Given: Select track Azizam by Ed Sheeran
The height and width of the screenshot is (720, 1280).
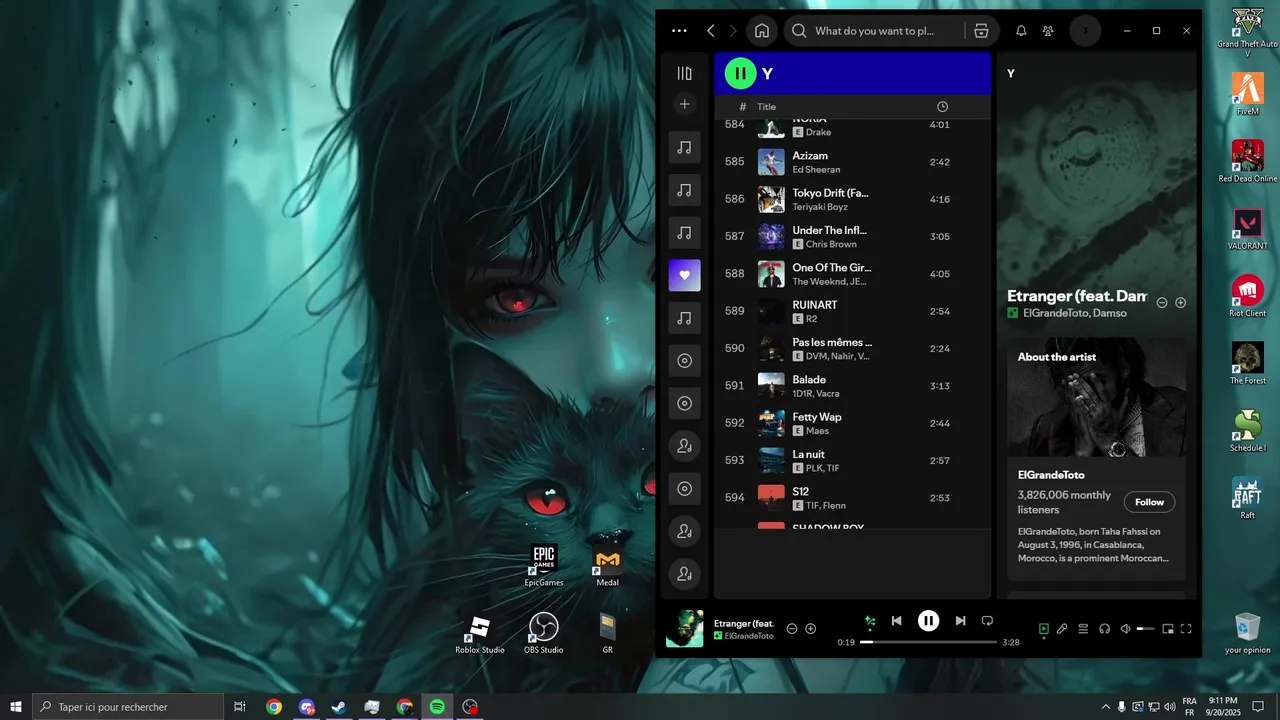Looking at the screenshot, I should [x=852, y=162].
